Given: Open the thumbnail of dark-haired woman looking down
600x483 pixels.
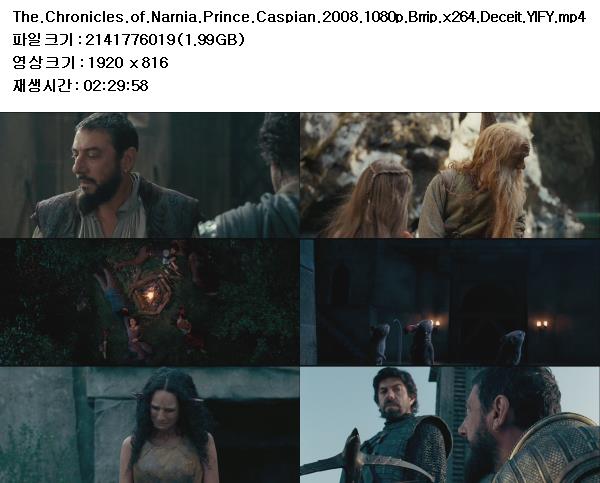Looking at the screenshot, I should click(x=150, y=425).
